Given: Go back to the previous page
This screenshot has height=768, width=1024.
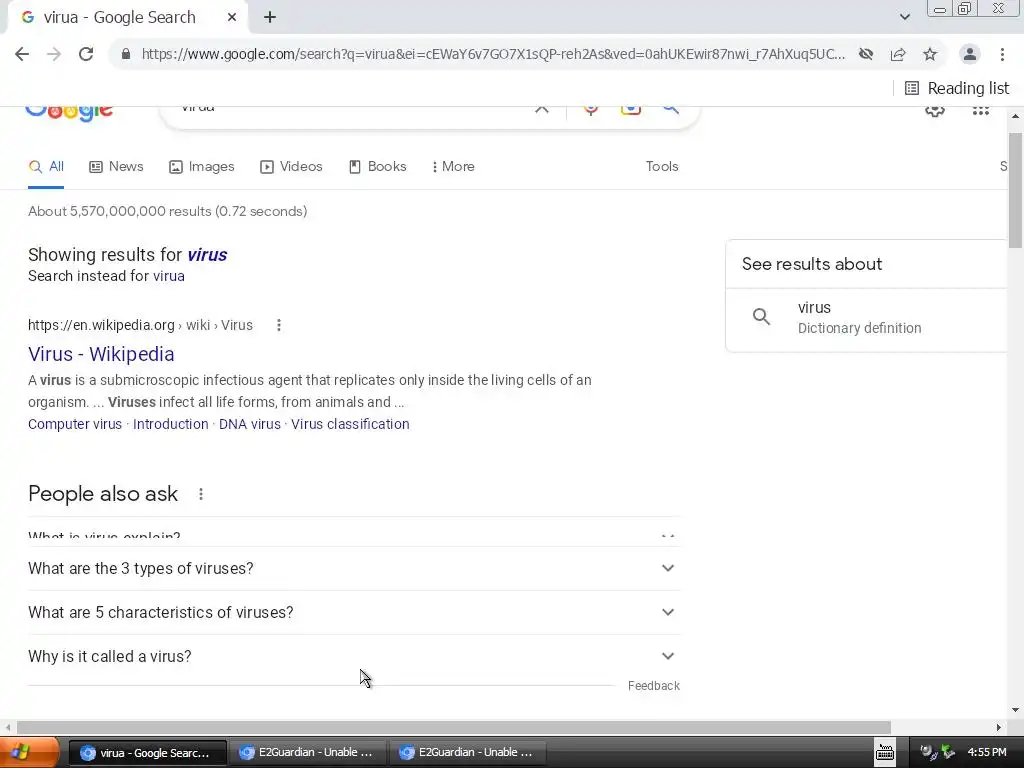Looking at the screenshot, I should tap(22, 54).
